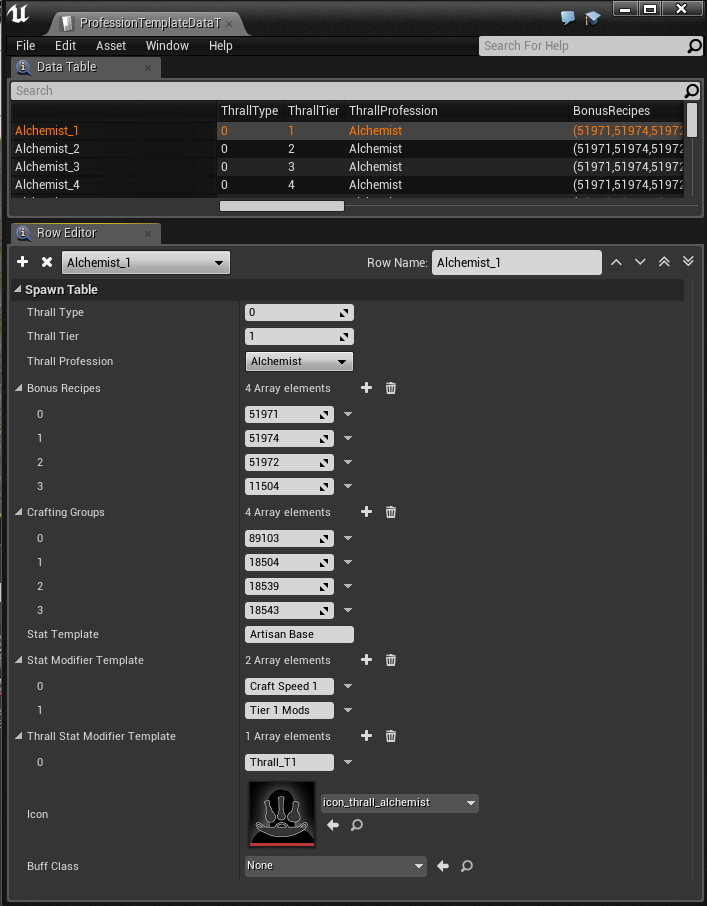Click the plus icon to add new row

pos(23,262)
